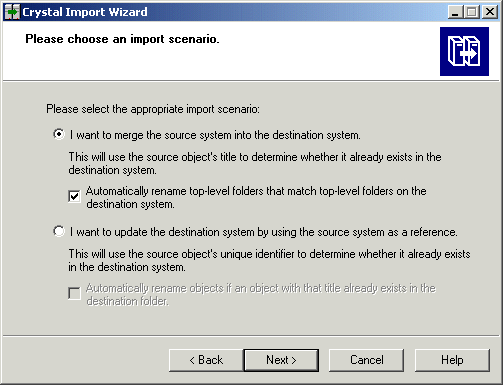Viewport: 503px width, 385px height.
Task: Click the 'I want to merge the source system' label
Action: click(x=215, y=135)
